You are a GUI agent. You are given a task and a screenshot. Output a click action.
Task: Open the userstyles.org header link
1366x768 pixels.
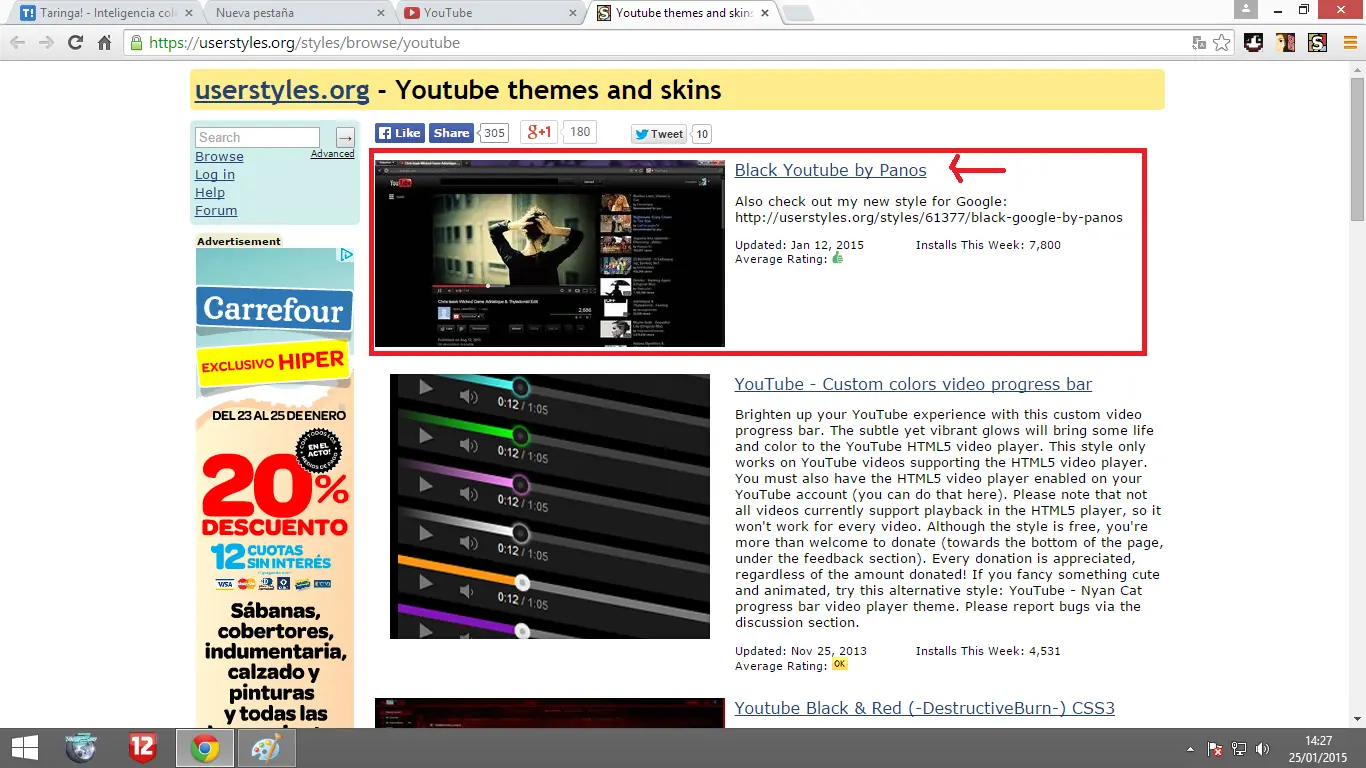[282, 90]
